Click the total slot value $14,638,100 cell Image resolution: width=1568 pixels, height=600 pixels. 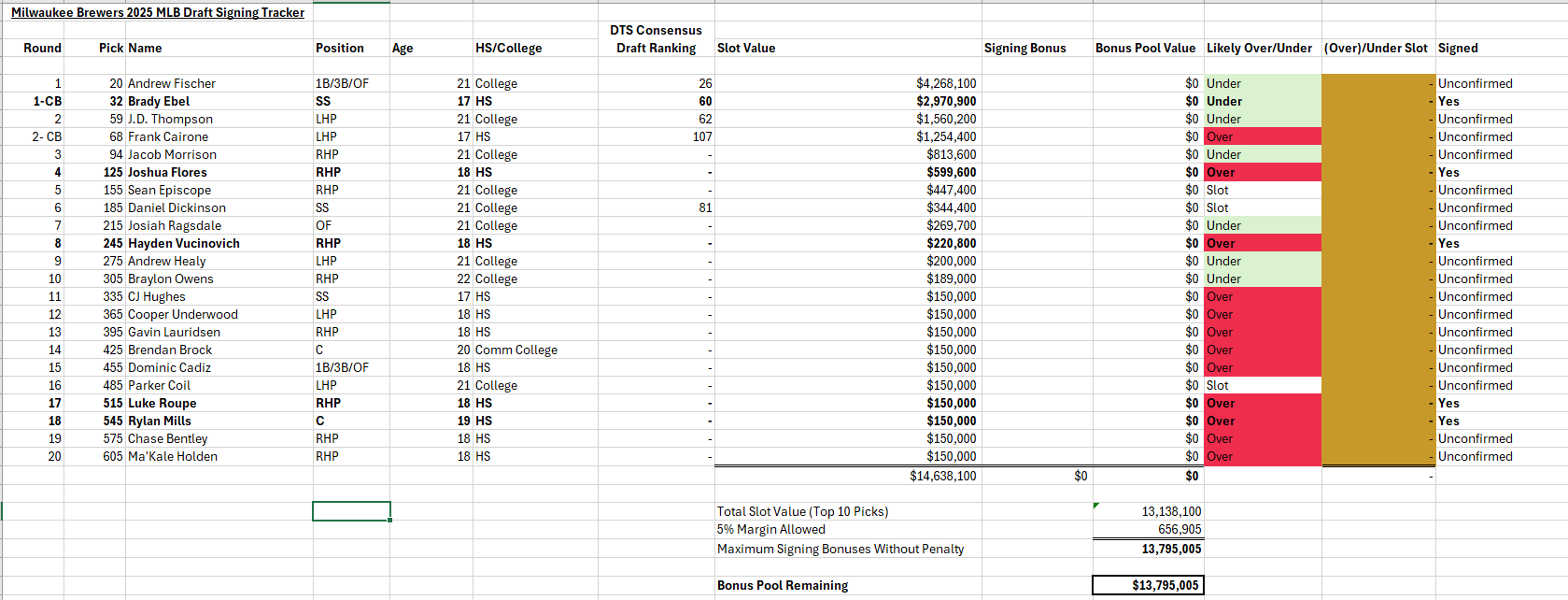(x=942, y=476)
